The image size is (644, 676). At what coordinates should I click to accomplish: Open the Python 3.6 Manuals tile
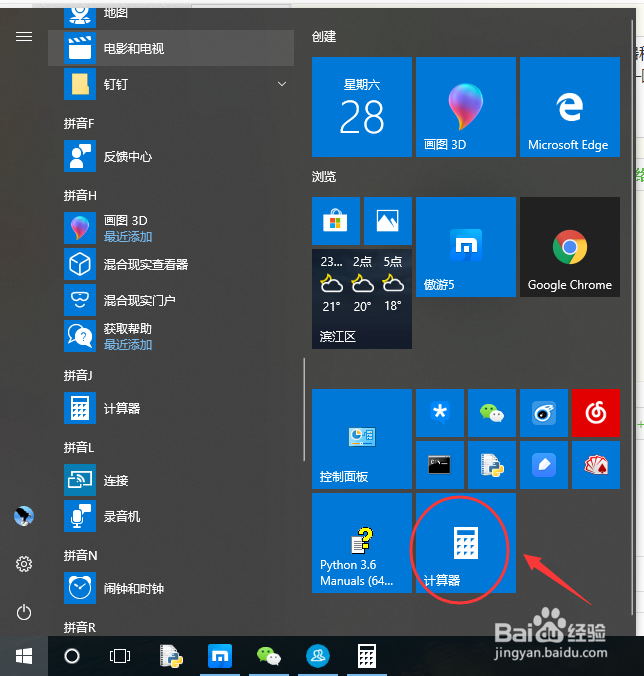point(362,543)
